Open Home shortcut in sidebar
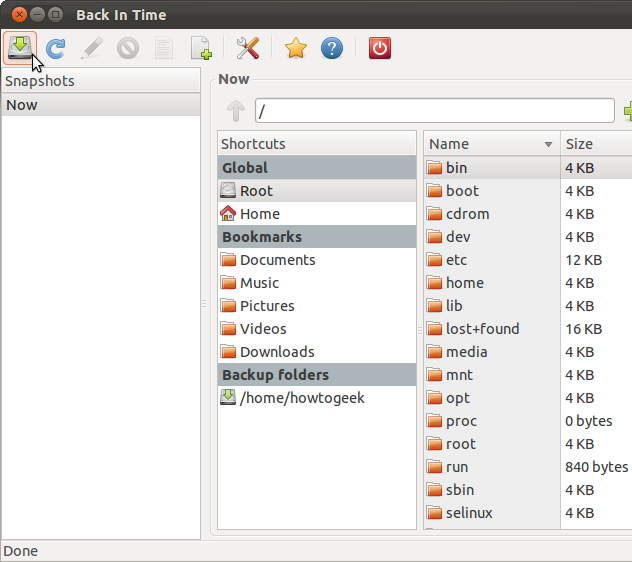 pos(259,214)
